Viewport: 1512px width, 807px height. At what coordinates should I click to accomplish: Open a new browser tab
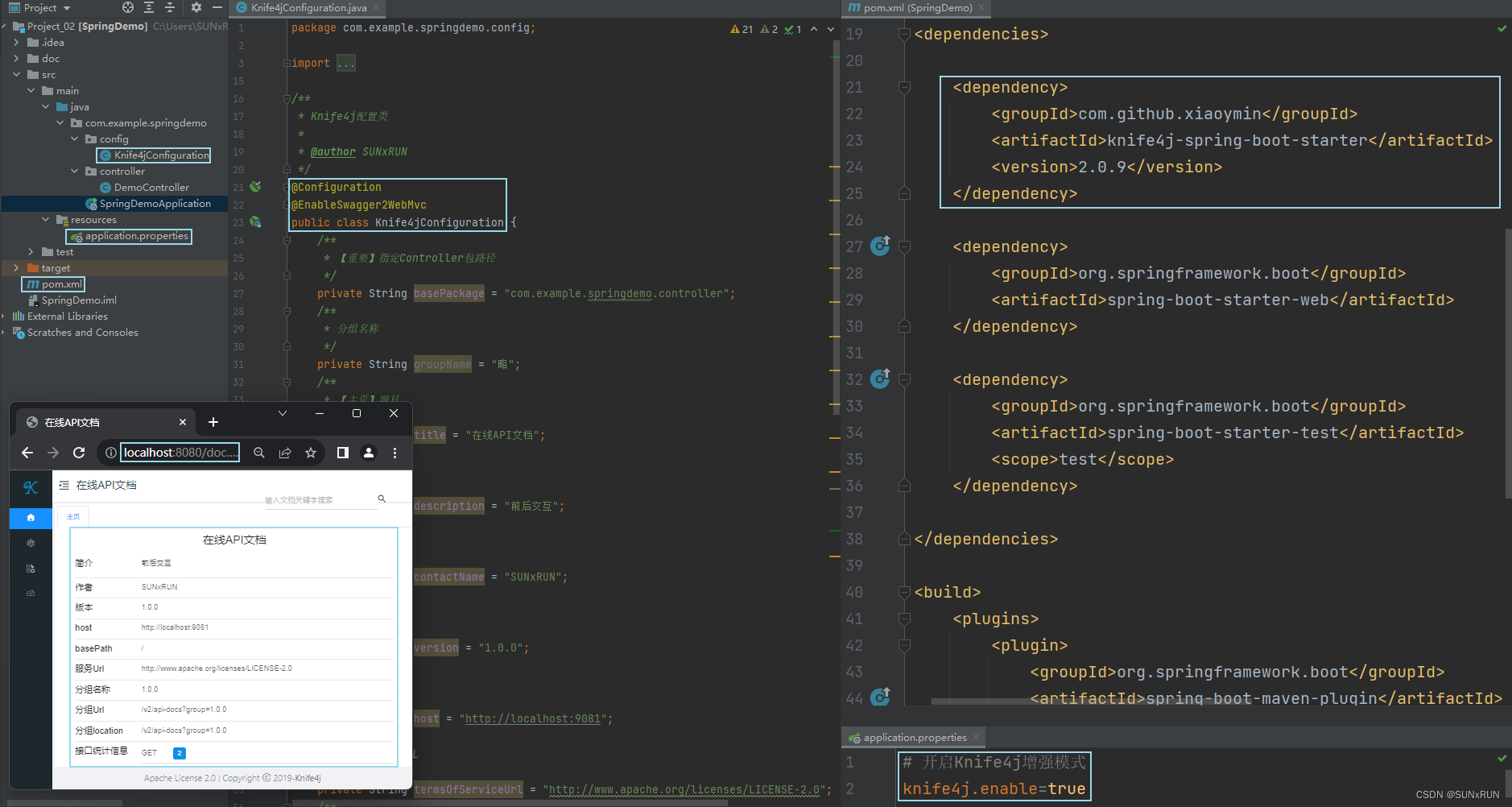coord(213,422)
